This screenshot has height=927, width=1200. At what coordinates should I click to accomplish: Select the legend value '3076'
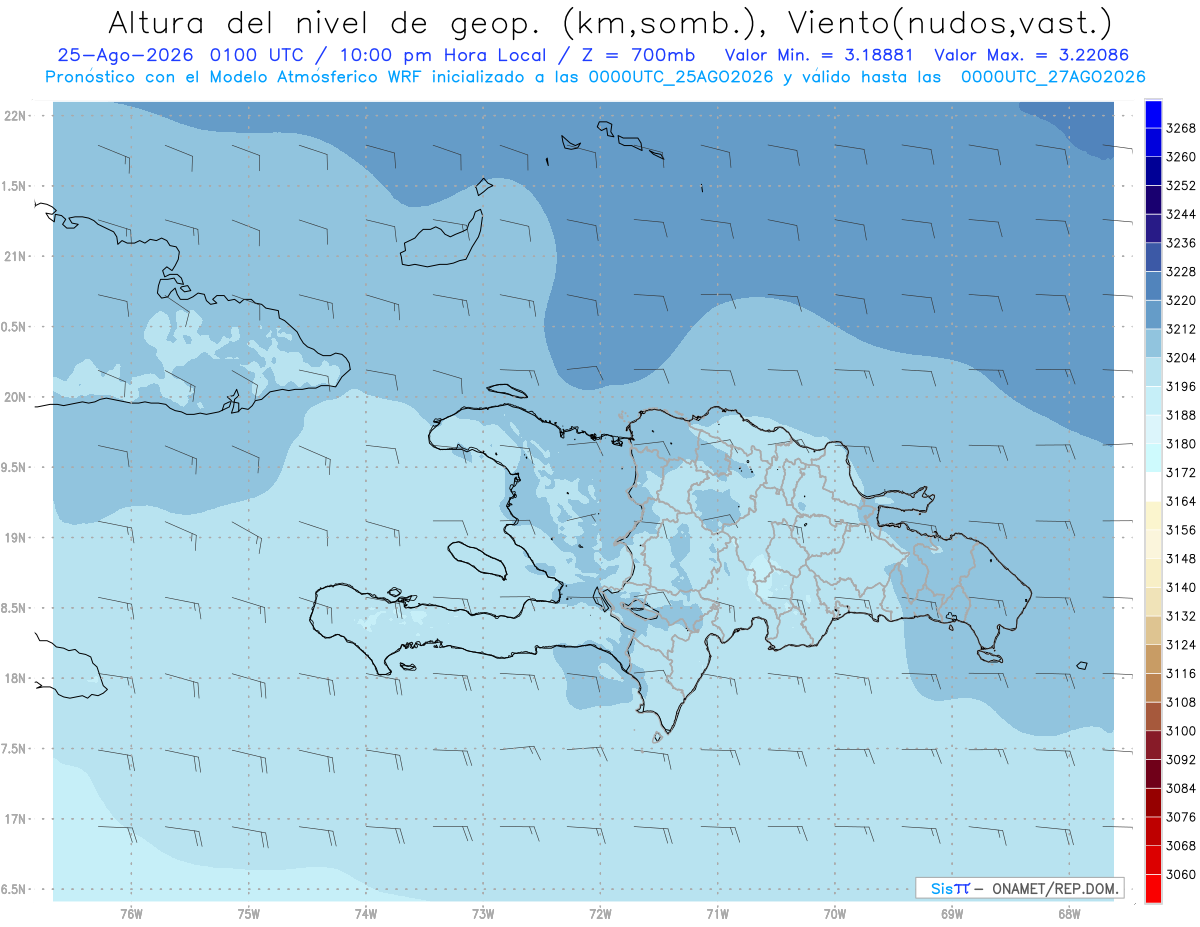(1181, 817)
